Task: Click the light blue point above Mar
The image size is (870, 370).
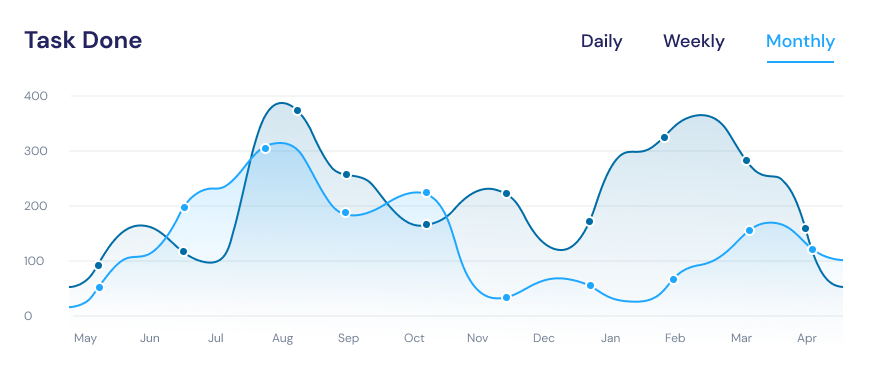Action: 750,231
